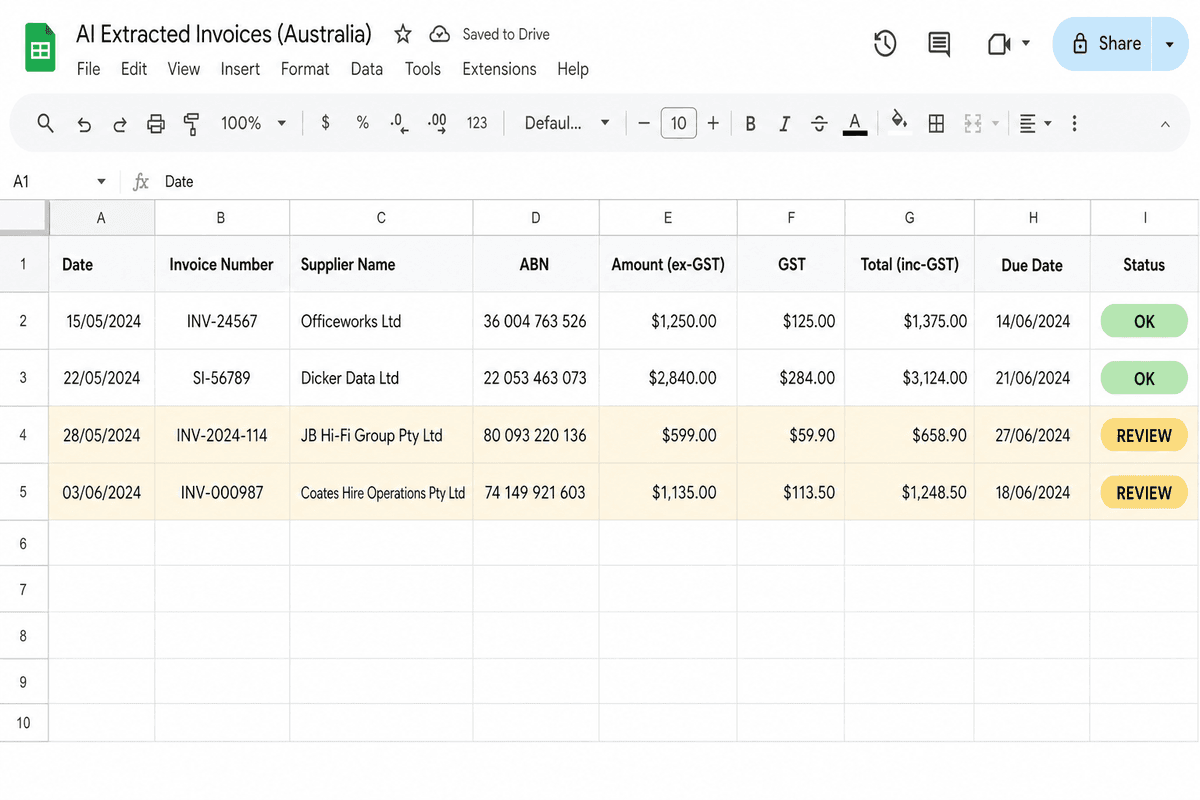This screenshot has width=1200, height=800.
Task: Format selection as currency
Action: (325, 123)
